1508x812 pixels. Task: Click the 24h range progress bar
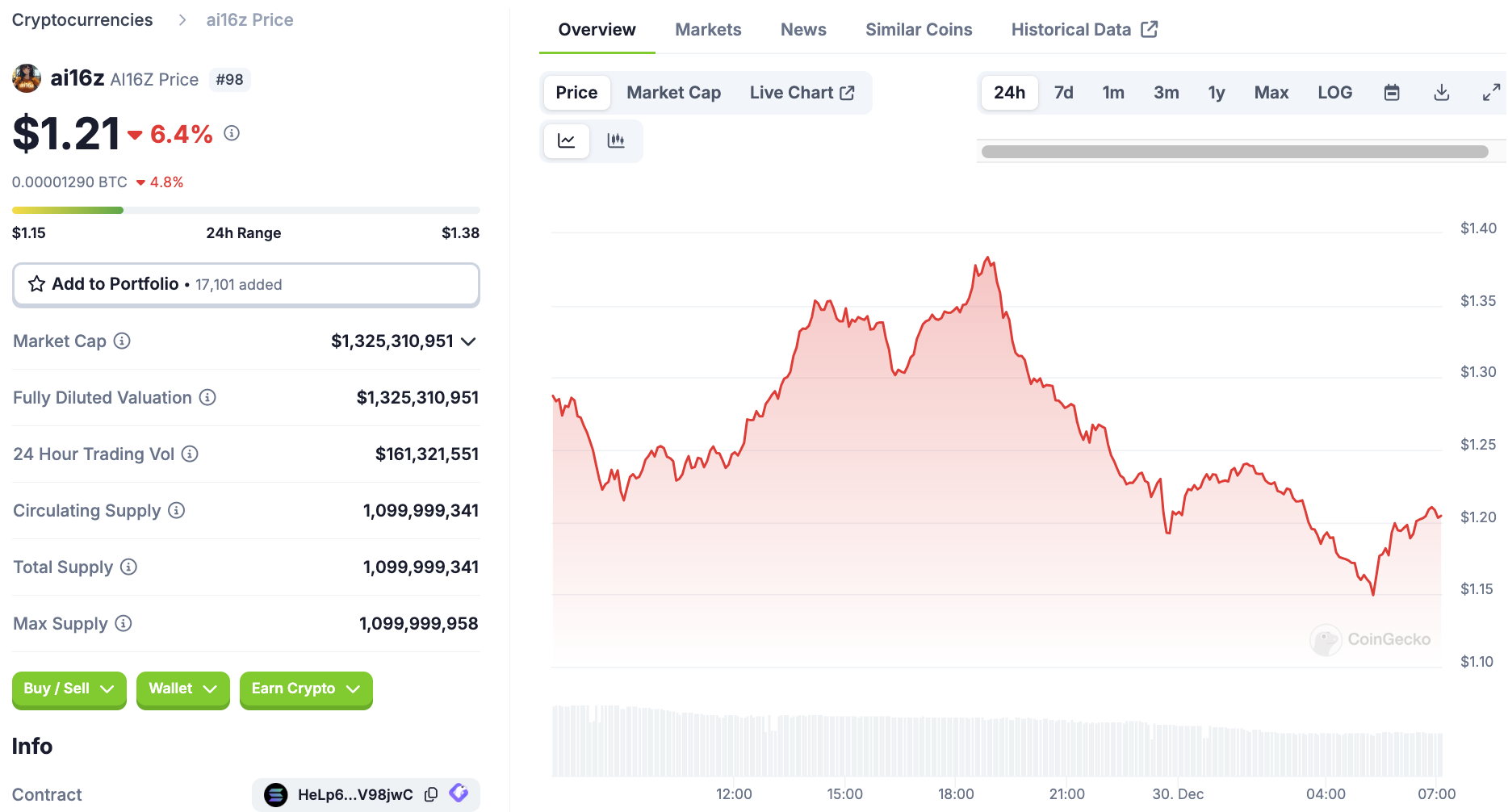(246, 210)
